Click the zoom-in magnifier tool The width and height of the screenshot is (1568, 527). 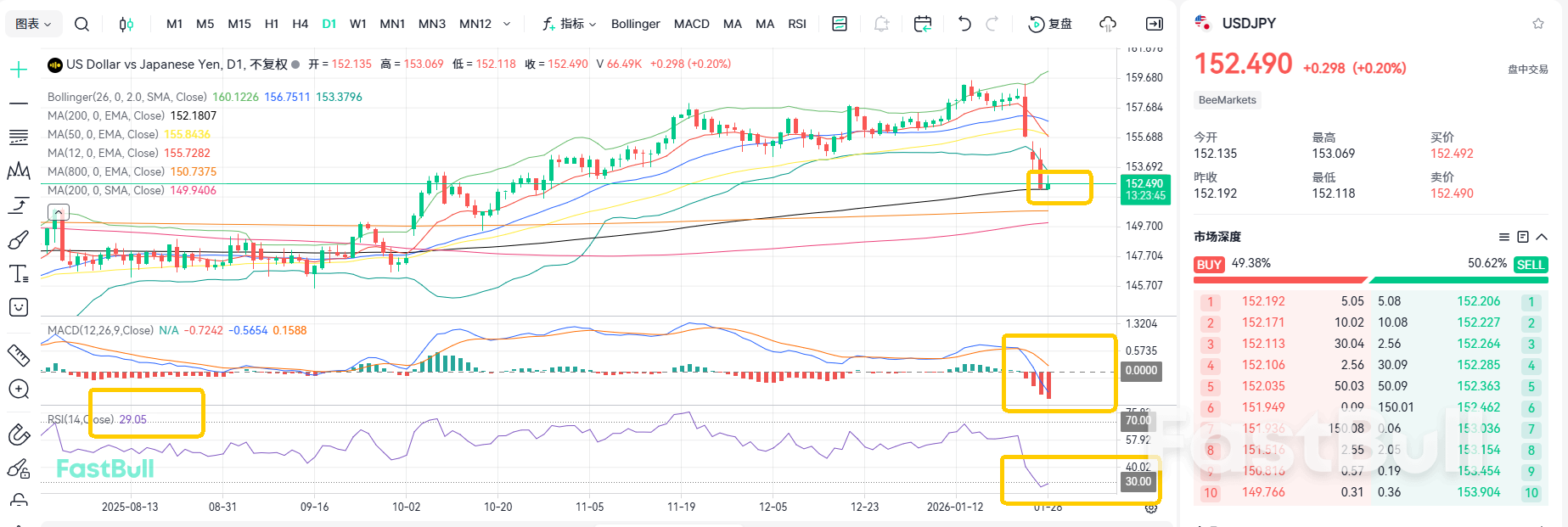18,389
